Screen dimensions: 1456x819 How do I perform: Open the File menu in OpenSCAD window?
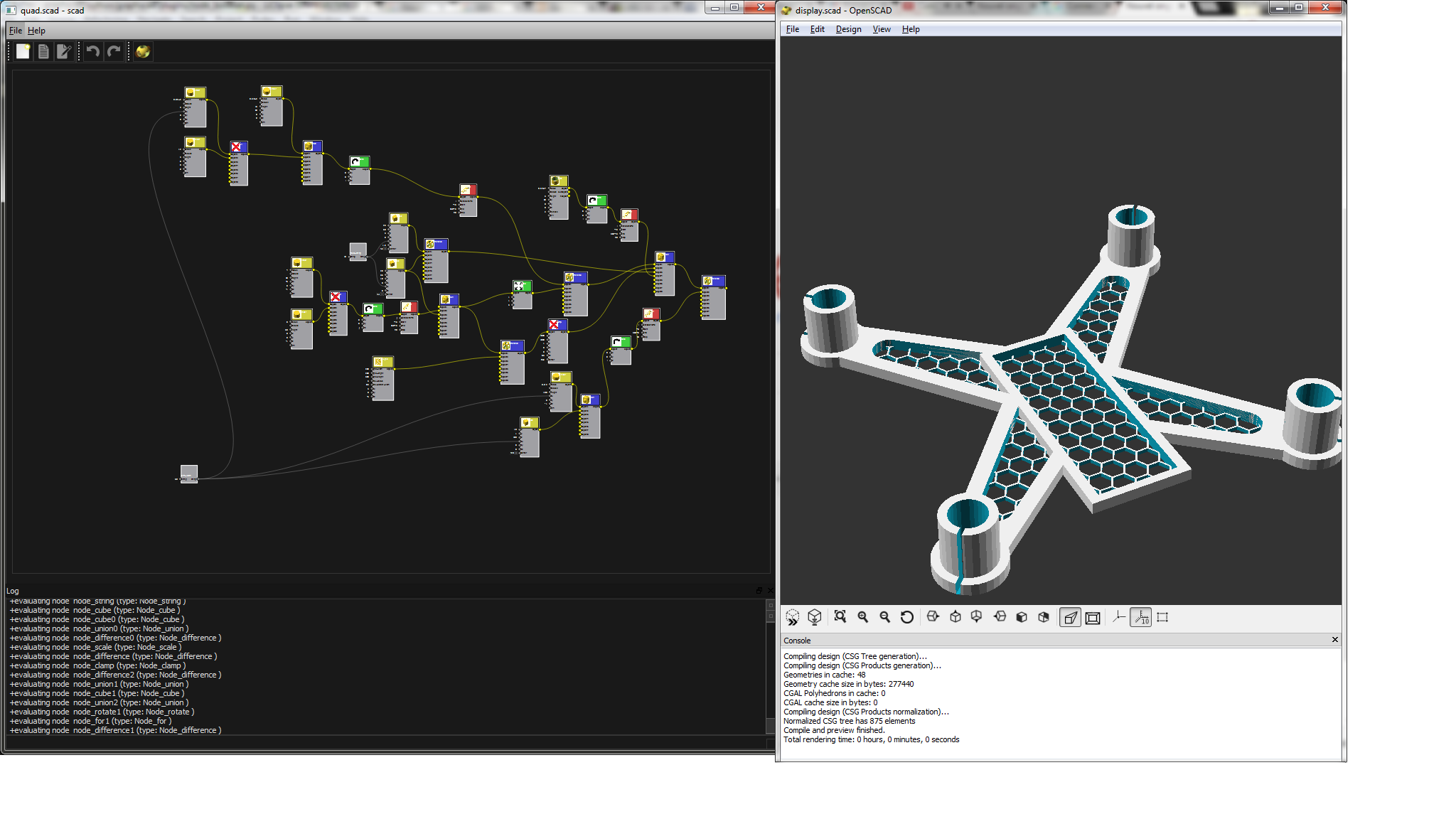(793, 29)
